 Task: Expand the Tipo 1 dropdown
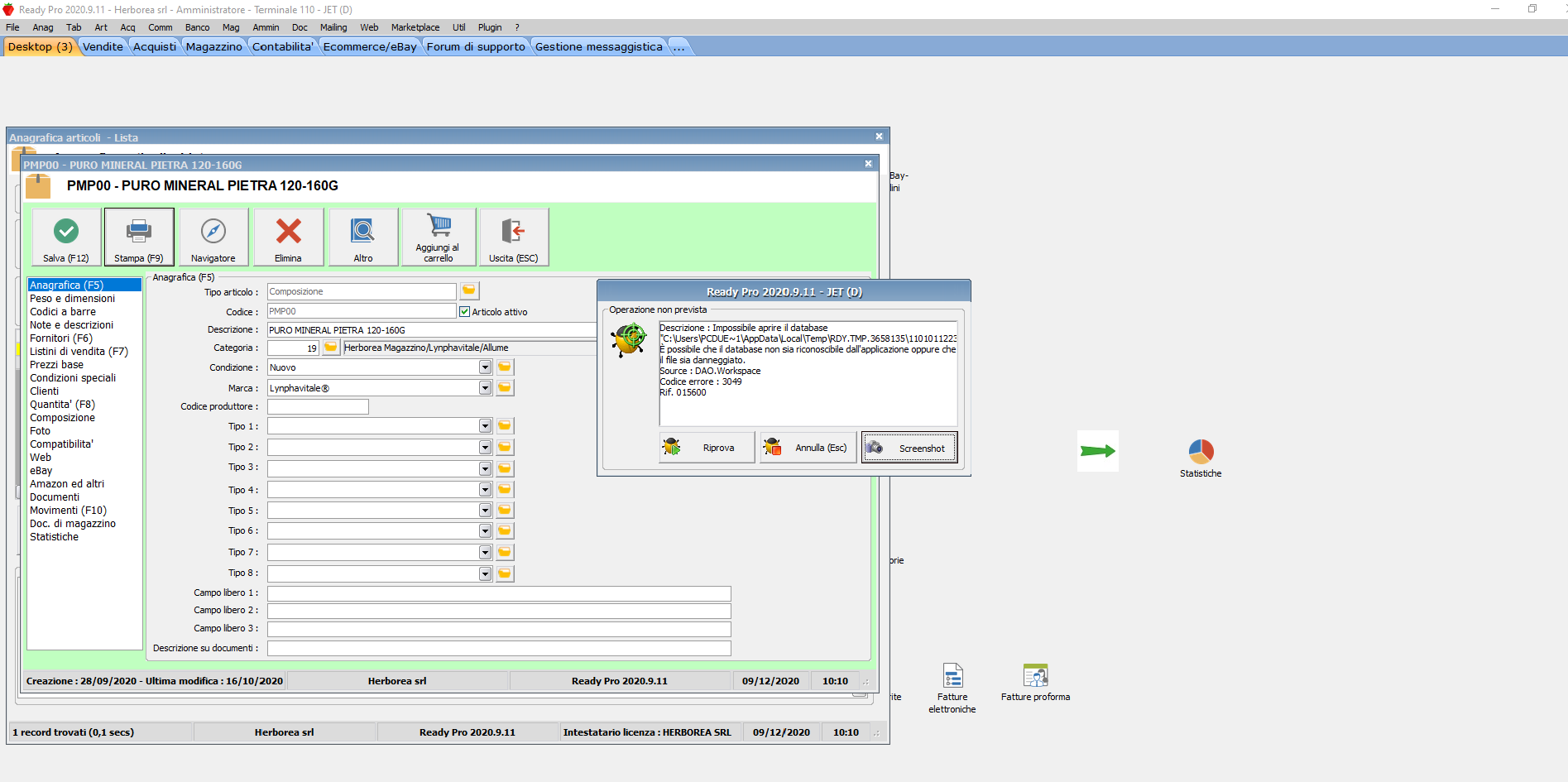tap(485, 426)
